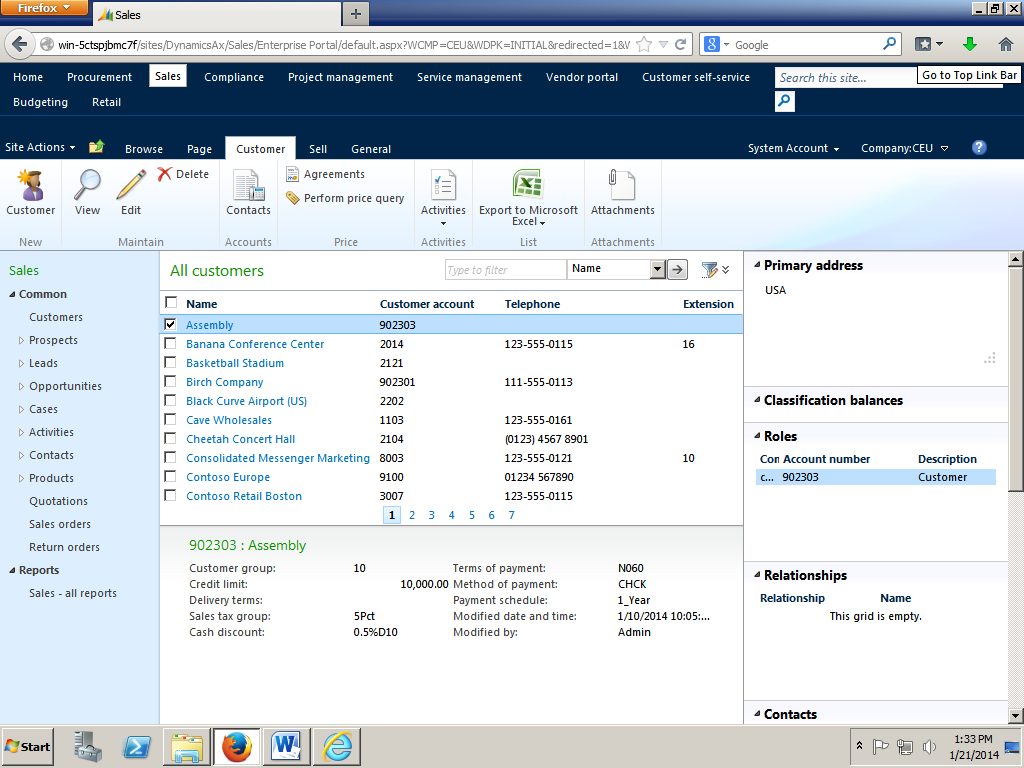Open the Compliance navigation tab
This screenshot has height=768, width=1024.
click(x=233, y=76)
